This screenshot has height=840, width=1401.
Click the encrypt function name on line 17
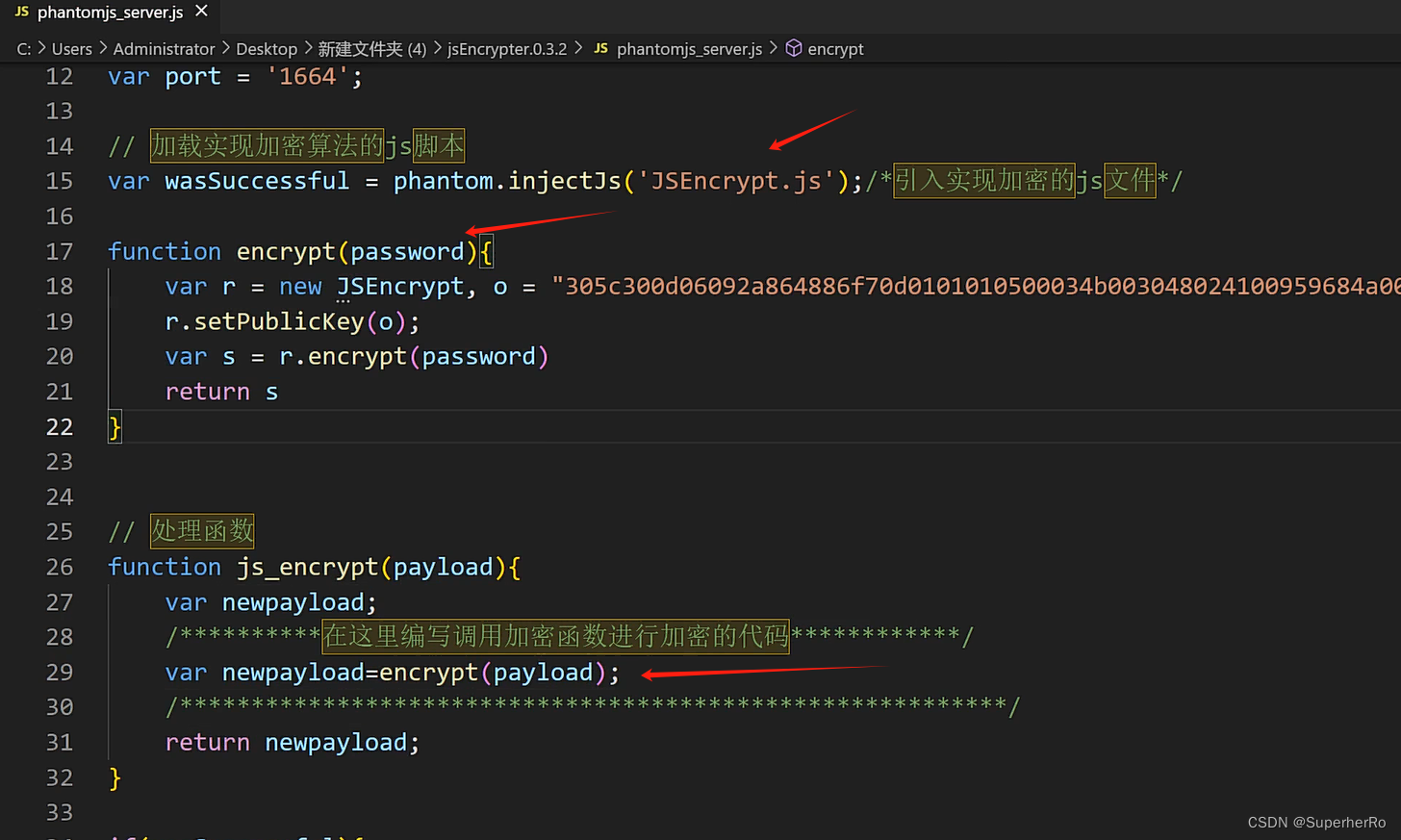pyautogui.click(x=286, y=251)
